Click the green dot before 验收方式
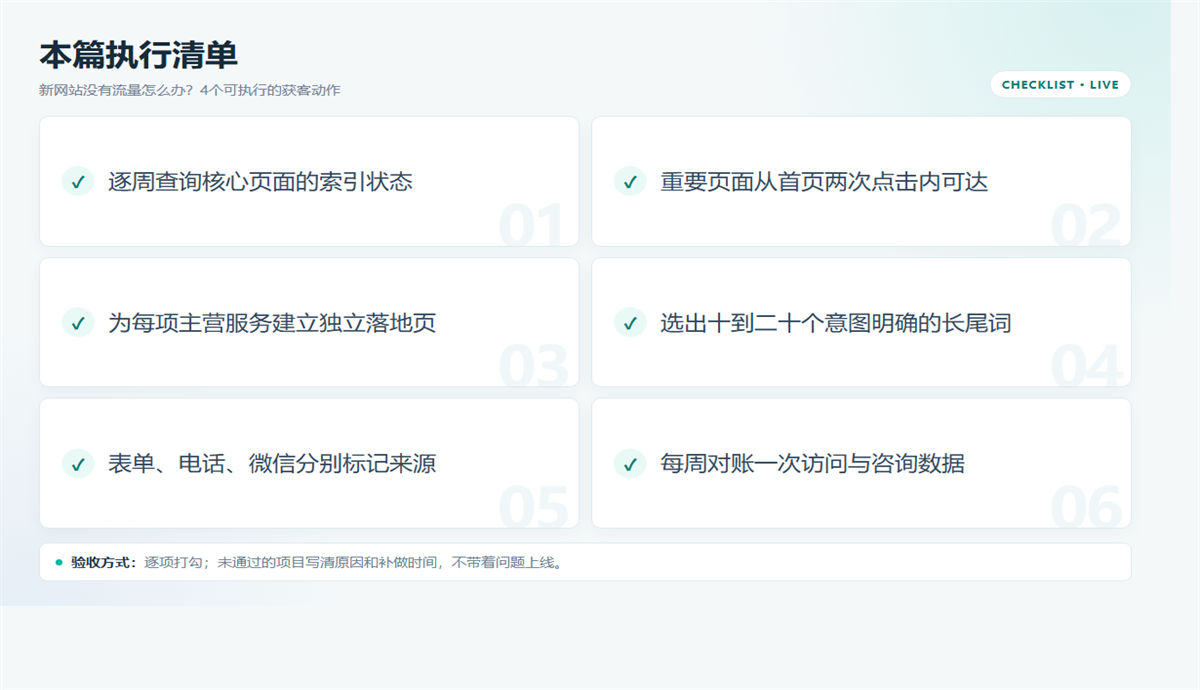This screenshot has height=690, width=1200. pyautogui.click(x=59, y=562)
